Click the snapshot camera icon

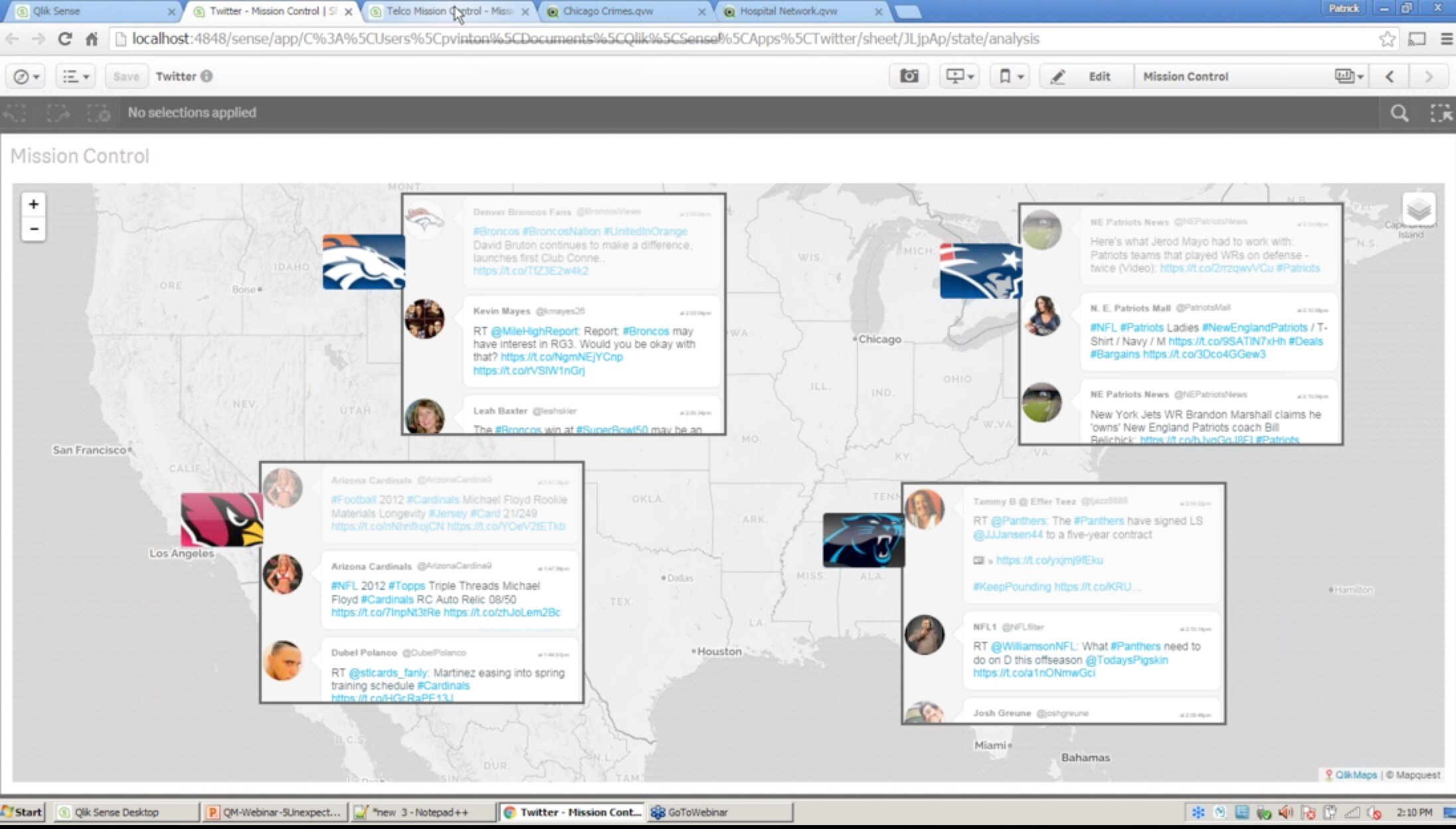tap(909, 76)
